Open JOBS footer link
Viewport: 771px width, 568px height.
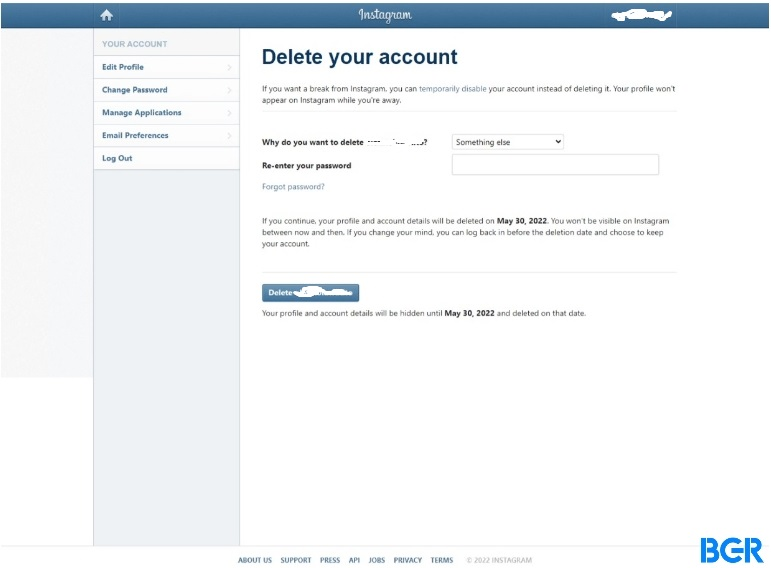tap(377, 560)
